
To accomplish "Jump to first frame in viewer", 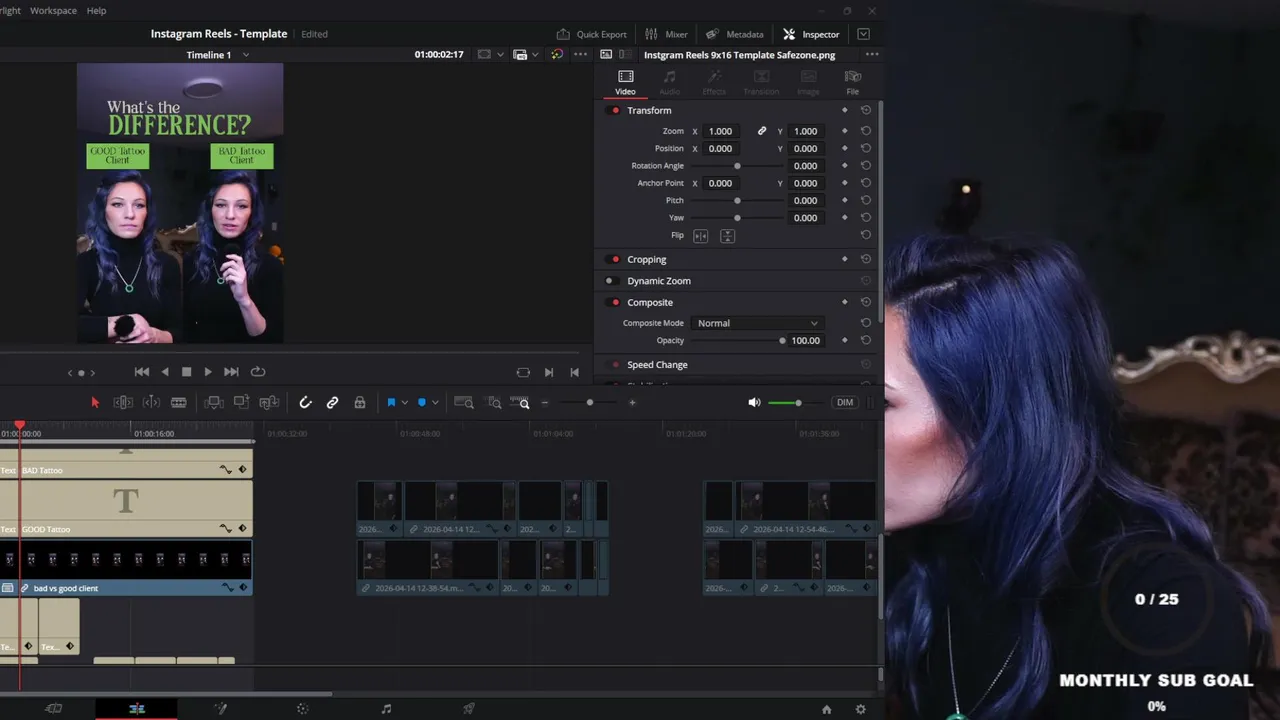I will click(x=142, y=372).
